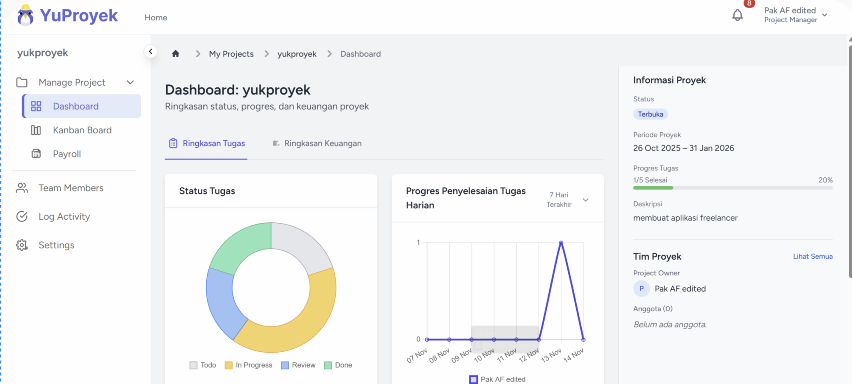The image size is (852, 384).
Task: Click the 'Belum ada anggota.' text
Action: 670,324
